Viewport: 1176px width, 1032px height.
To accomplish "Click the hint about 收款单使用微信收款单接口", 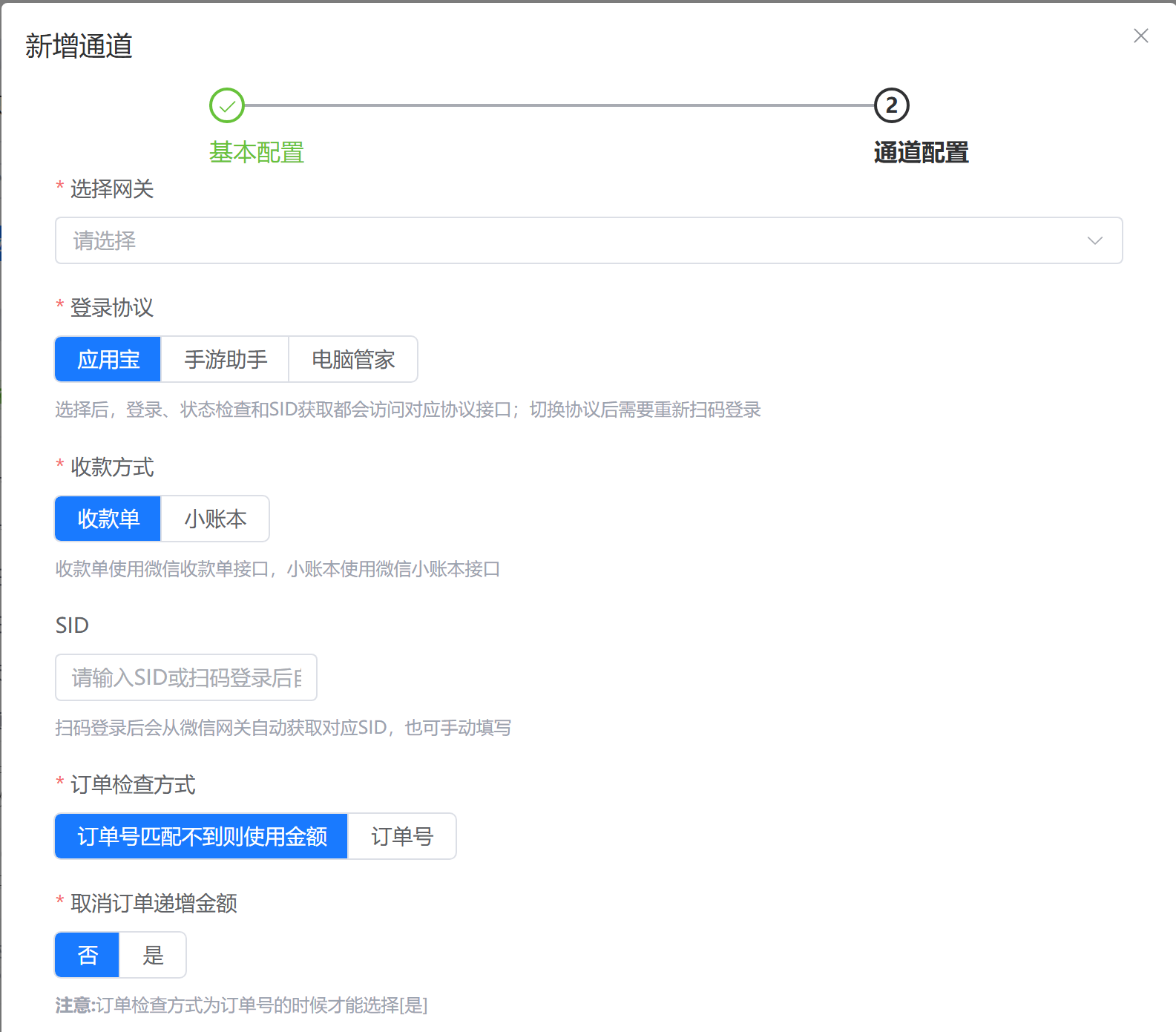I will [x=277, y=569].
